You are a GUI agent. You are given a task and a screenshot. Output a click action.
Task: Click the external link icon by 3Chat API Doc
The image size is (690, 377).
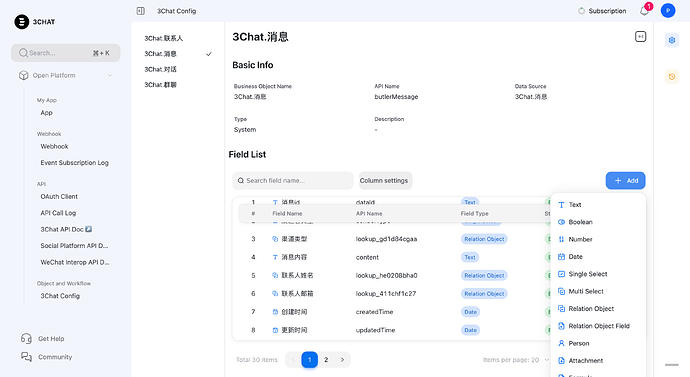88,229
